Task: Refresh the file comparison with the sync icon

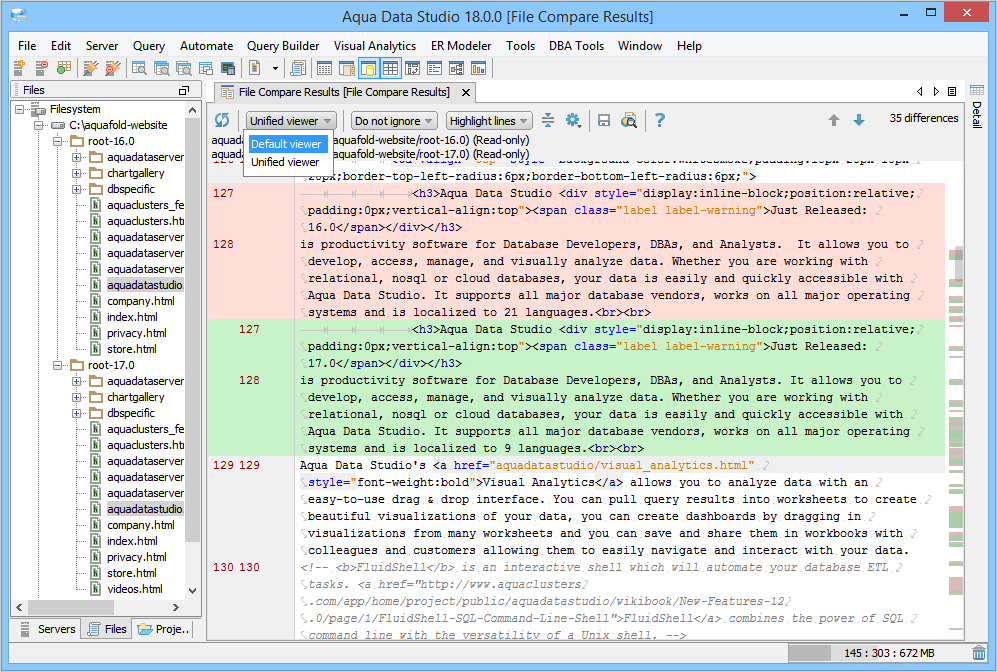Action: (221, 120)
